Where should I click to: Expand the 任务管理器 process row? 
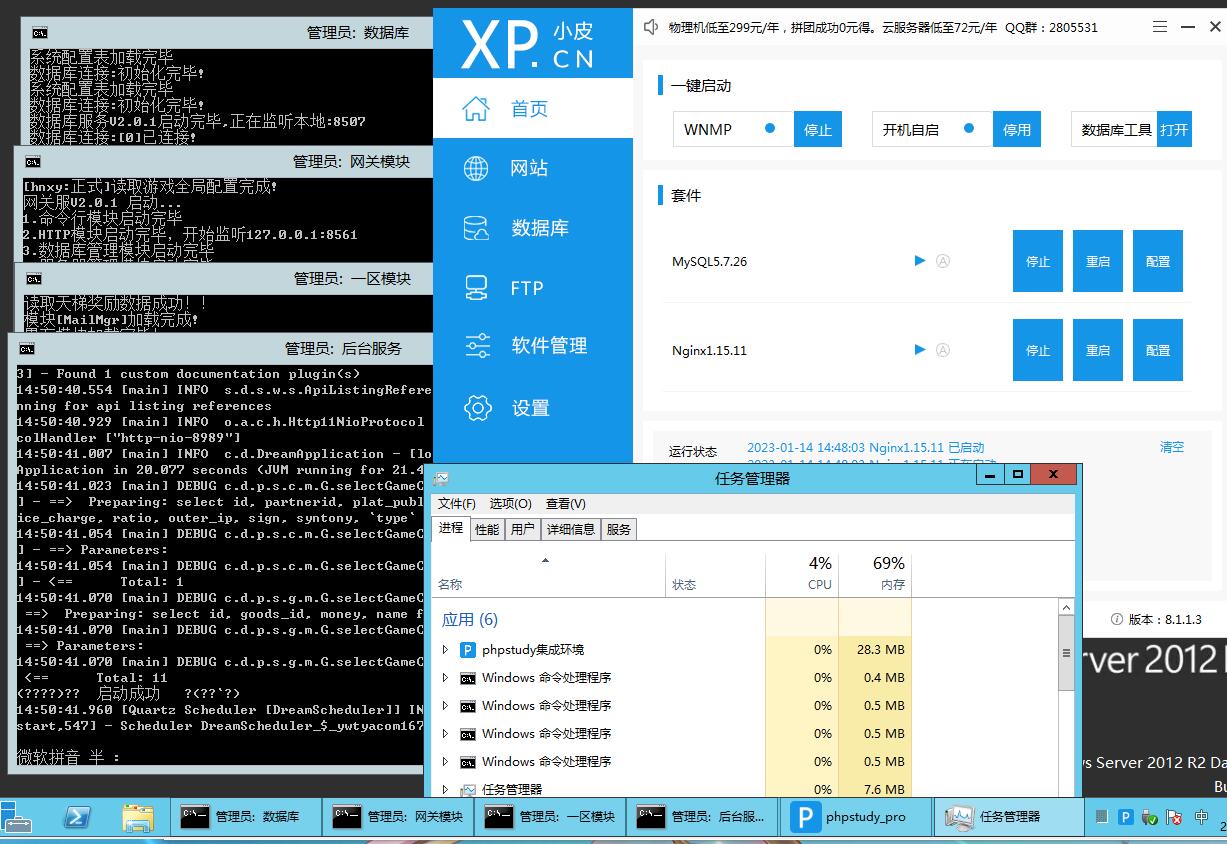pos(445,790)
